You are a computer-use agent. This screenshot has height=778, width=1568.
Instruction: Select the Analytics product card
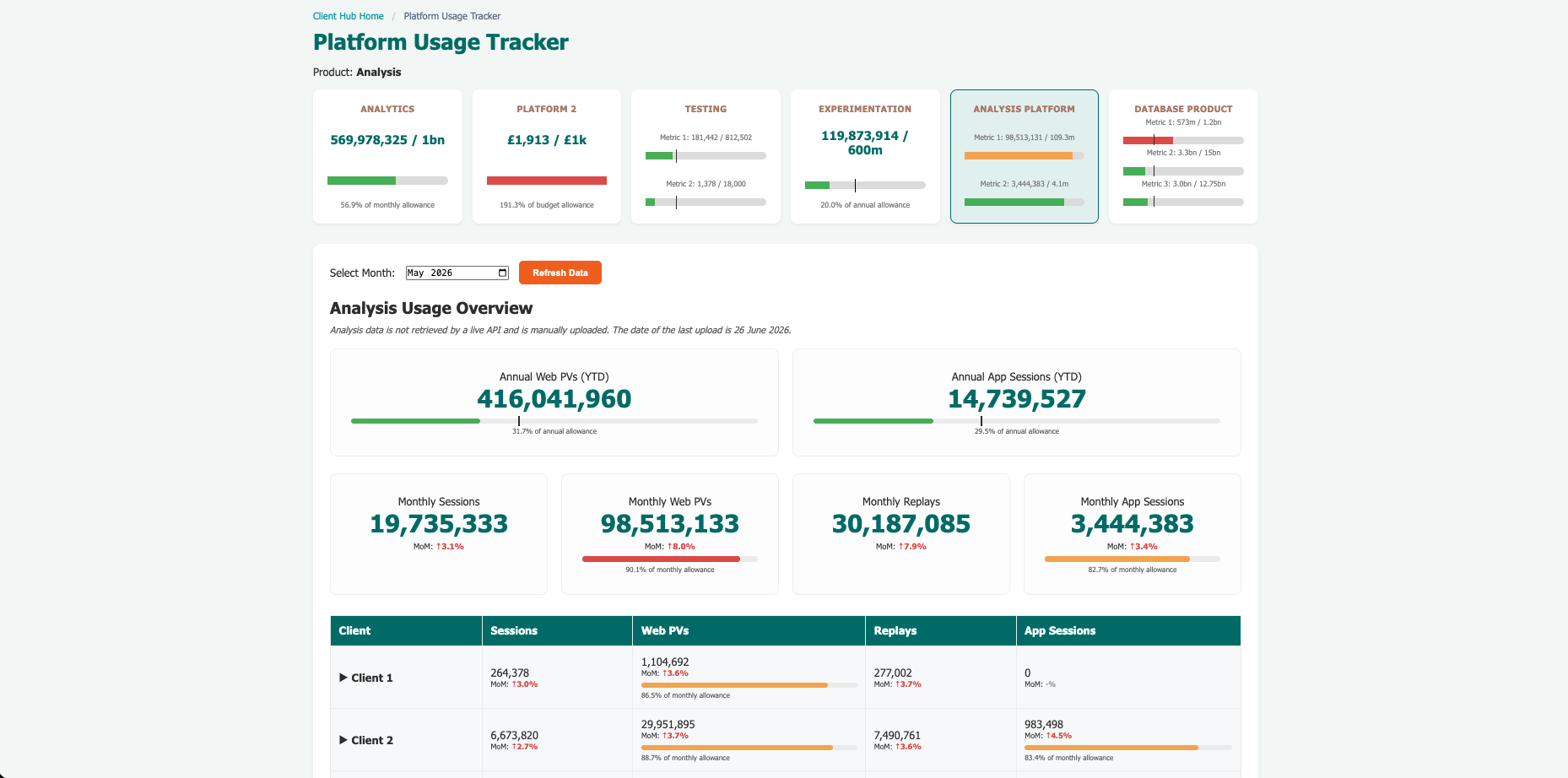(387, 156)
